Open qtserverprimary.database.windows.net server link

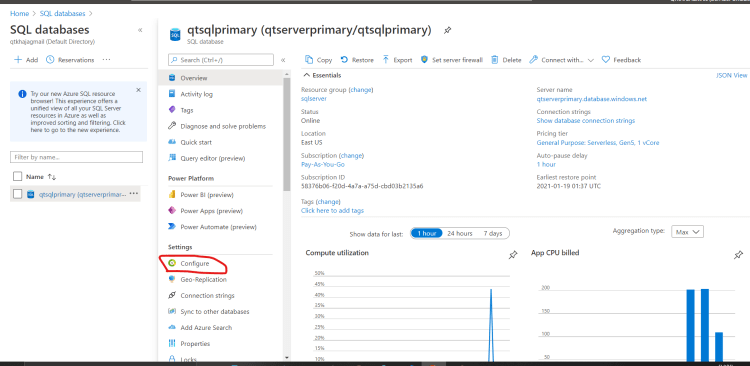(592, 99)
